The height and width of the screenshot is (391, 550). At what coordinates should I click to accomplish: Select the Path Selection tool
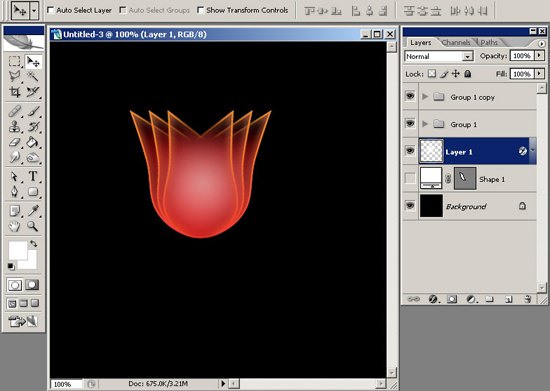pyautogui.click(x=15, y=176)
